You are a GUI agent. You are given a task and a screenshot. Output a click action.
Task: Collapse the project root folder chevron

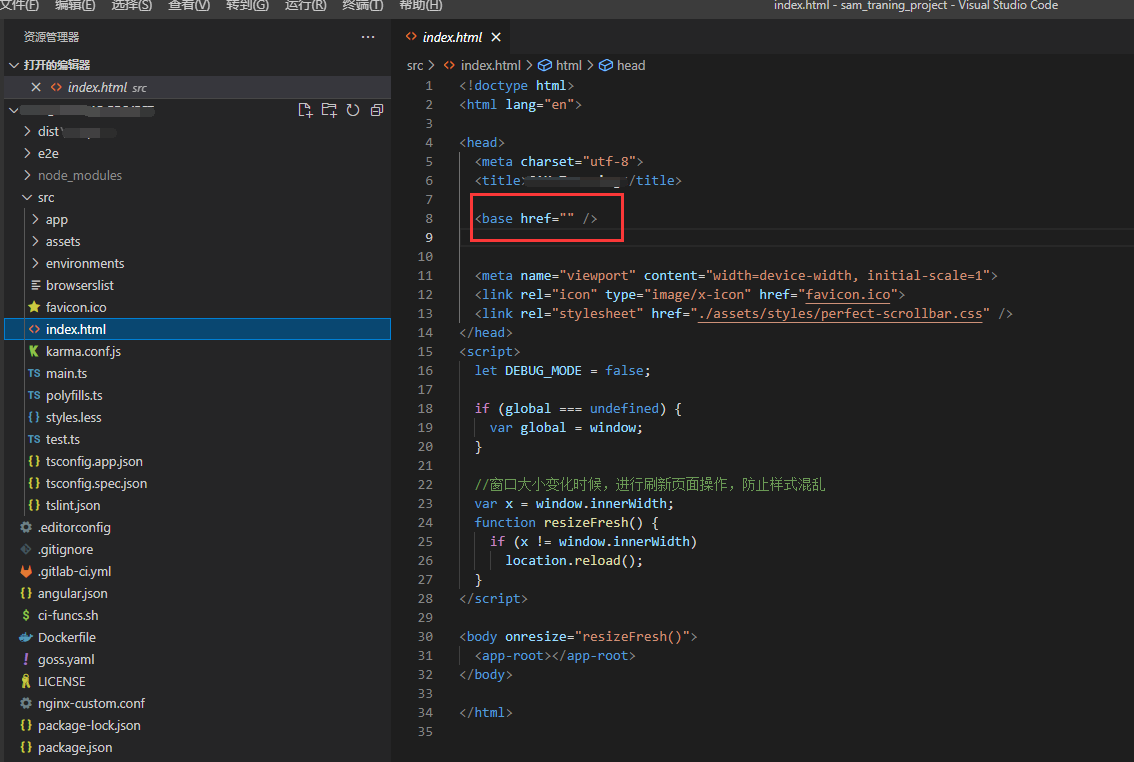coord(14,110)
